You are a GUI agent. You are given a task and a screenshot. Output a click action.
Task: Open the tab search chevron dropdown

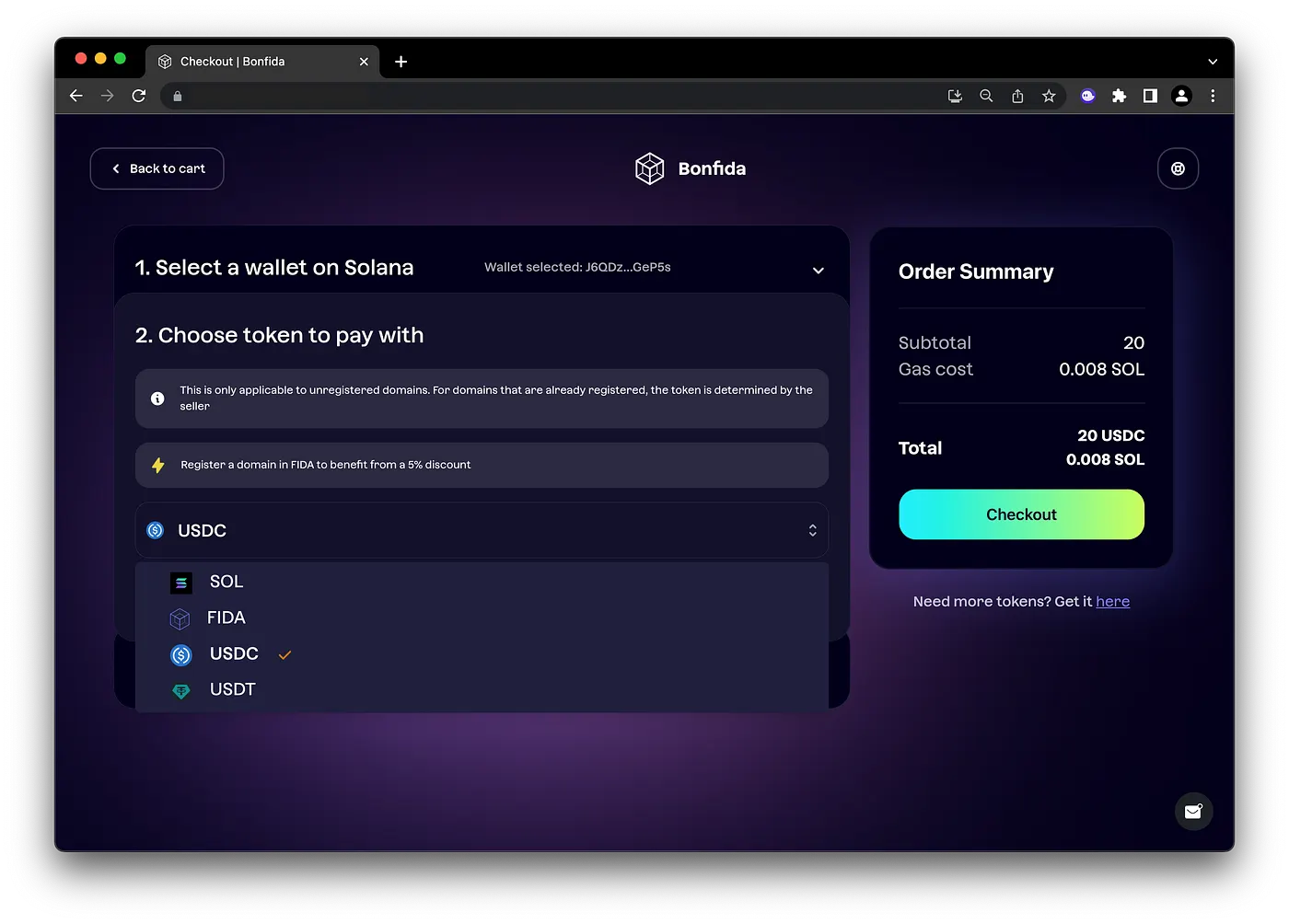click(x=1213, y=62)
